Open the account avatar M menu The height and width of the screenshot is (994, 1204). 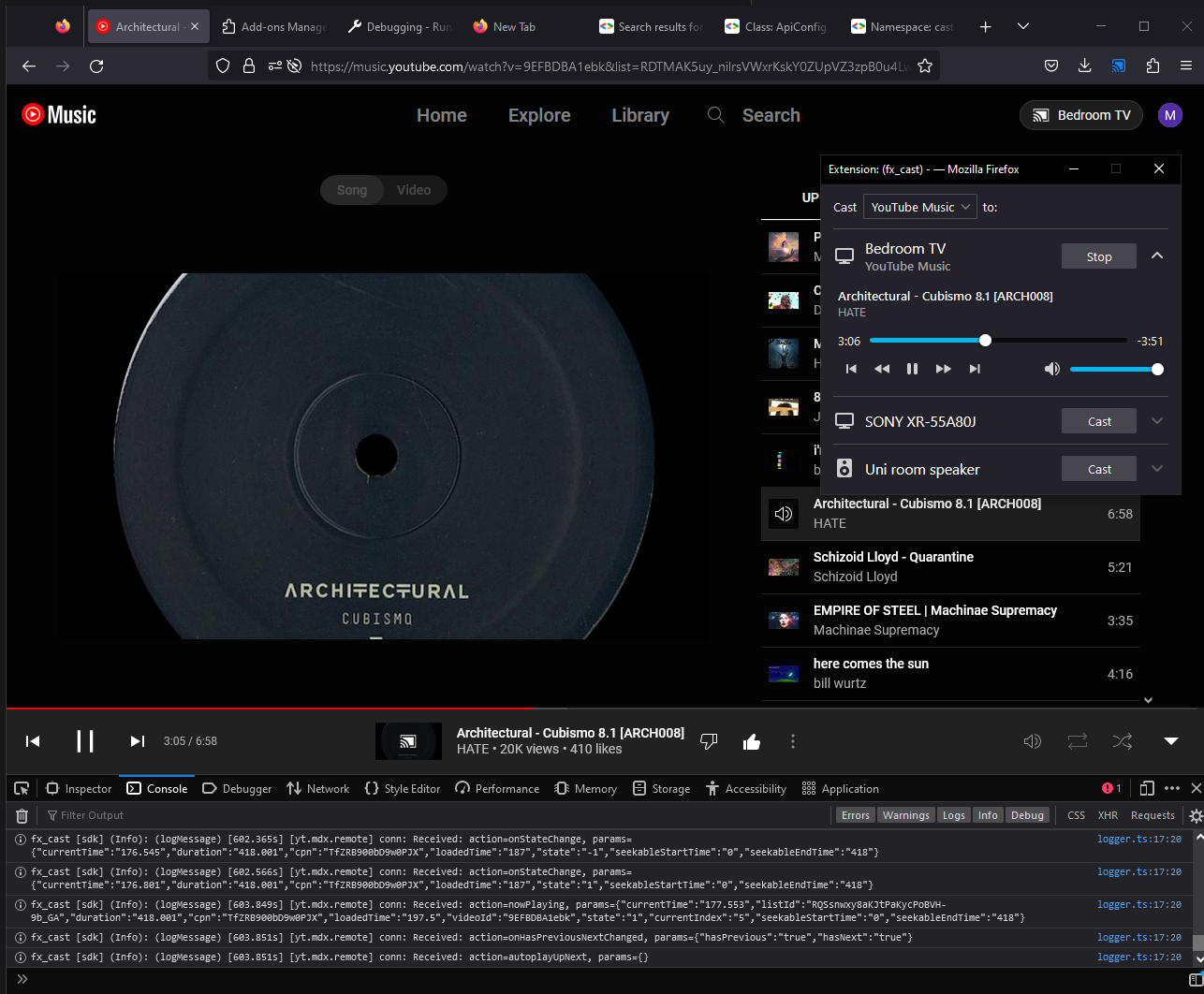click(1170, 115)
